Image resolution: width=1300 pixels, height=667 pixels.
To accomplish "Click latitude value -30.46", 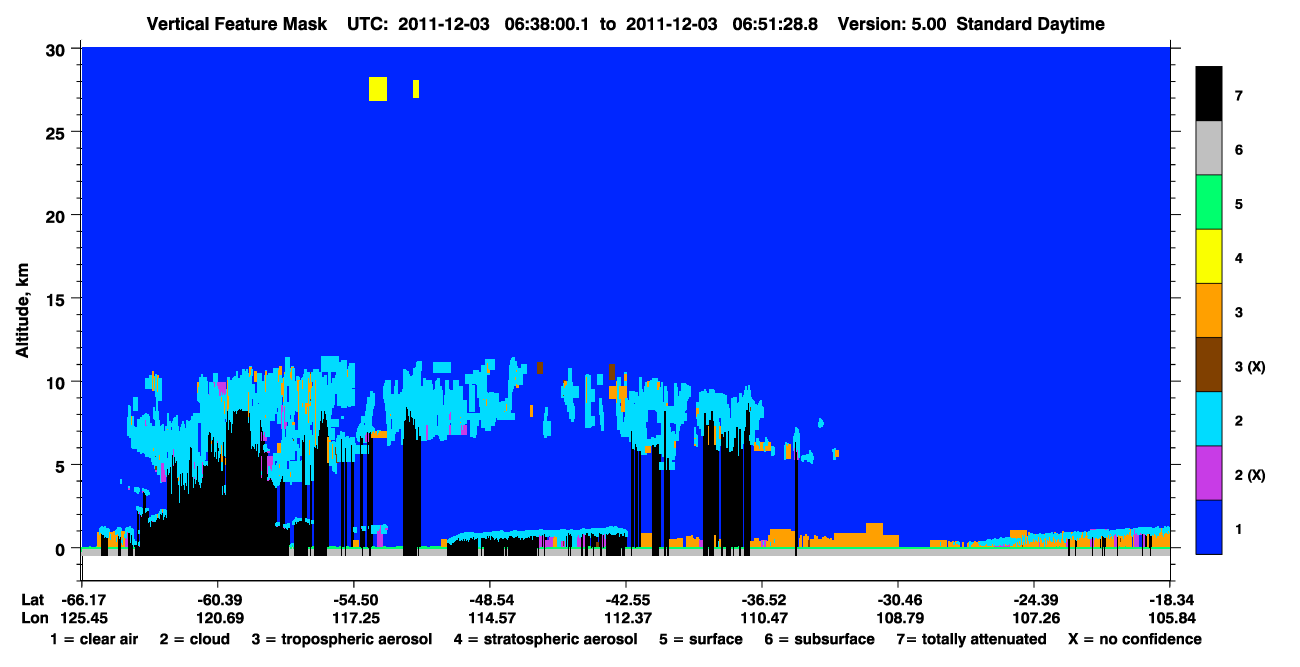I will [898, 600].
